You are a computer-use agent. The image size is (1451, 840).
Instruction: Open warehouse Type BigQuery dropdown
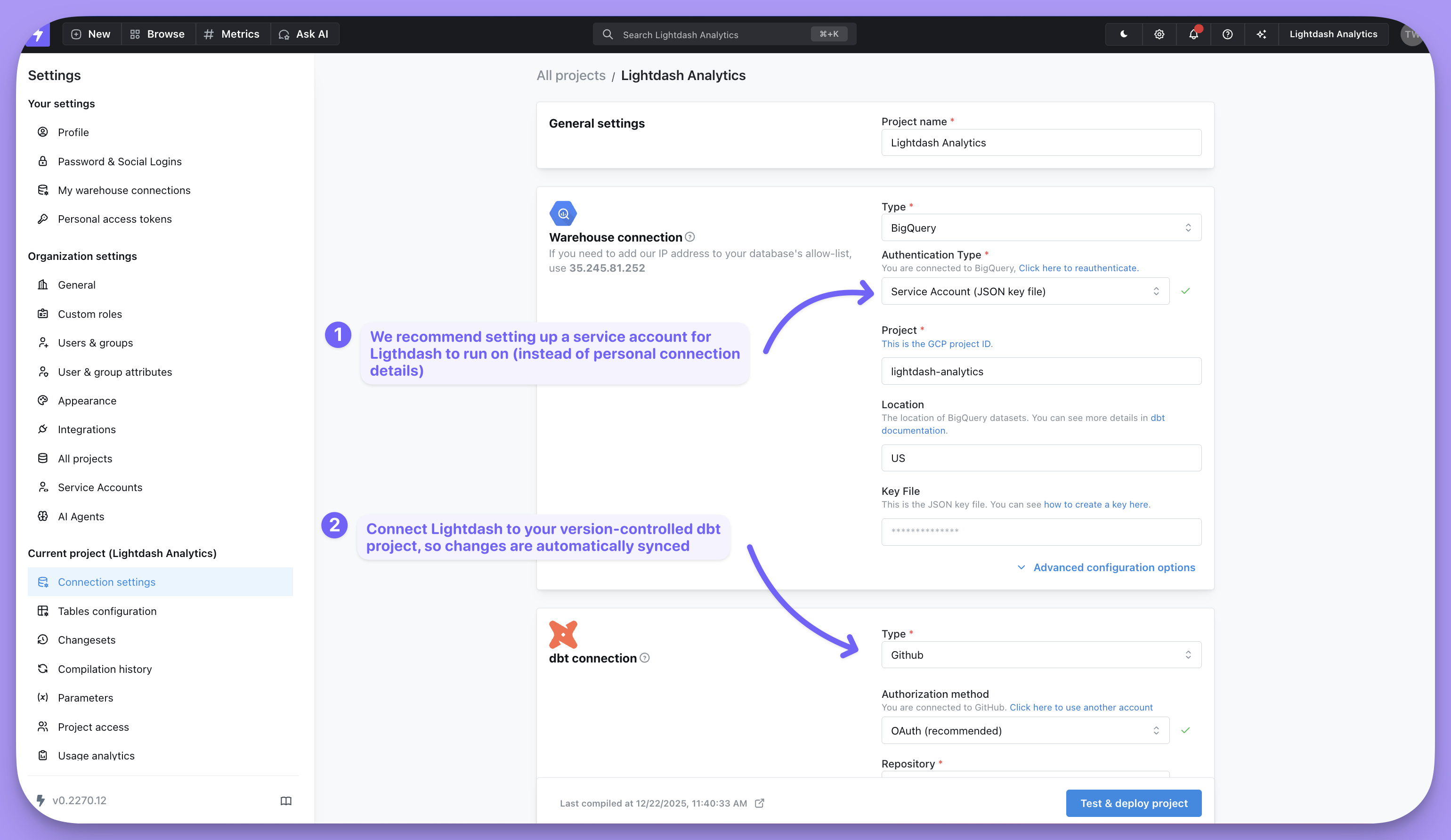tap(1040, 228)
